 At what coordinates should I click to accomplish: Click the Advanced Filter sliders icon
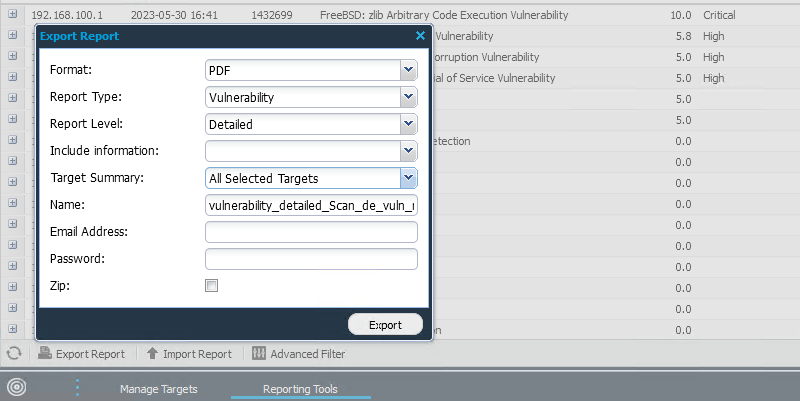pyautogui.click(x=259, y=354)
